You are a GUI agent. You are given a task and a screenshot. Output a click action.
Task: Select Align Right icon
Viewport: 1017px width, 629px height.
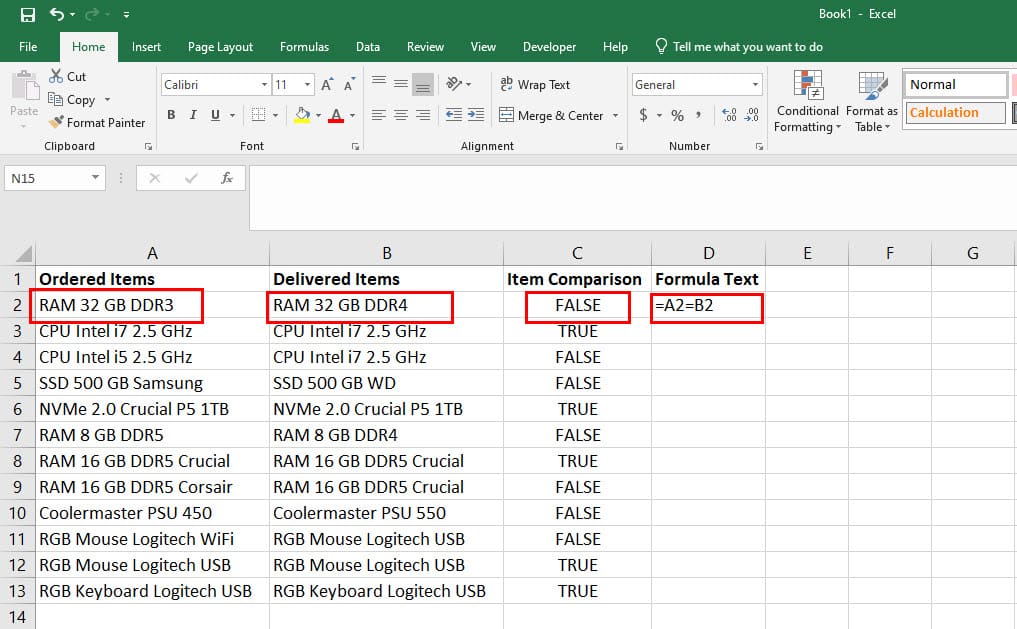tap(423, 115)
